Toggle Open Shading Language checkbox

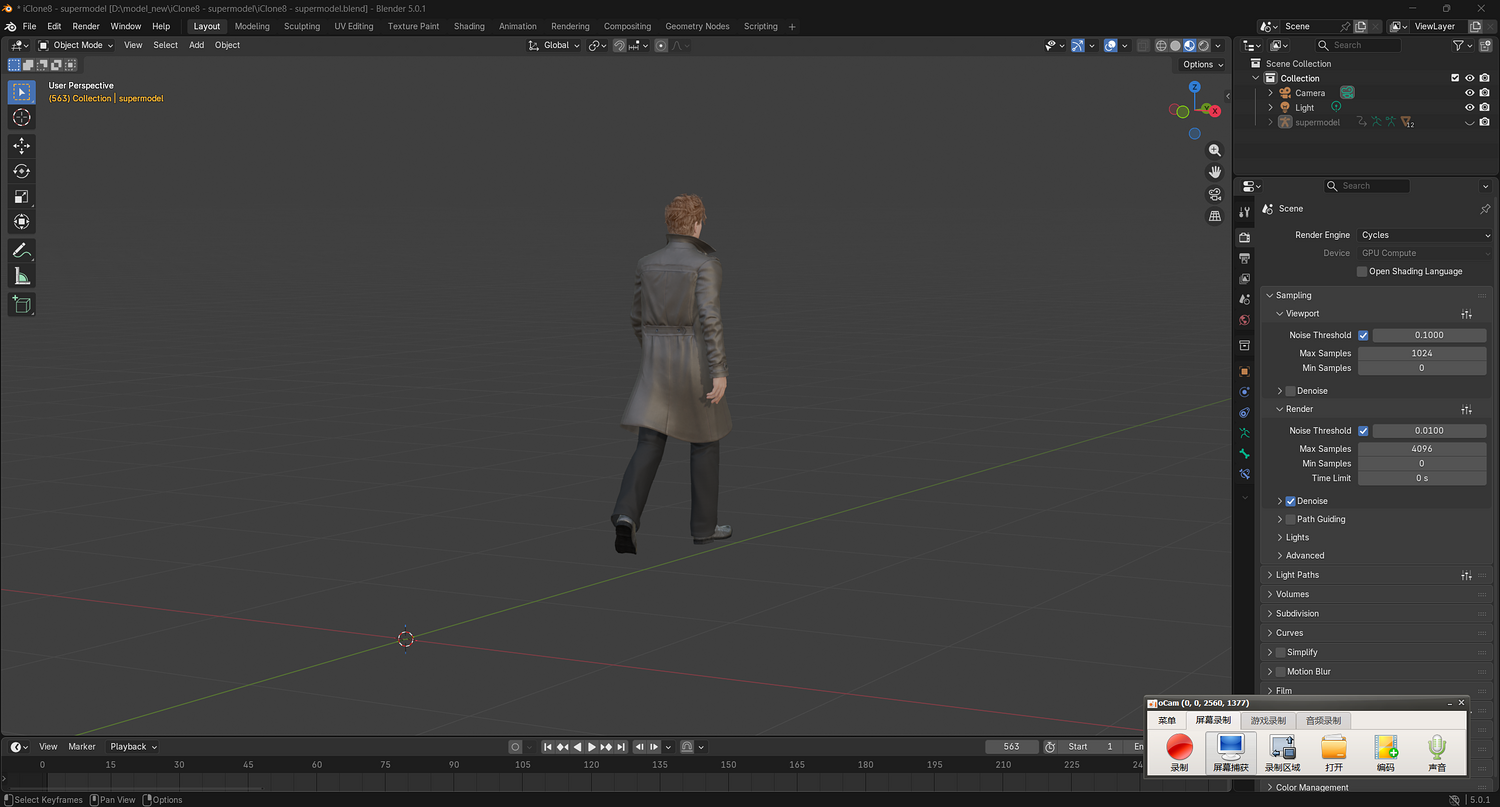click(1362, 271)
